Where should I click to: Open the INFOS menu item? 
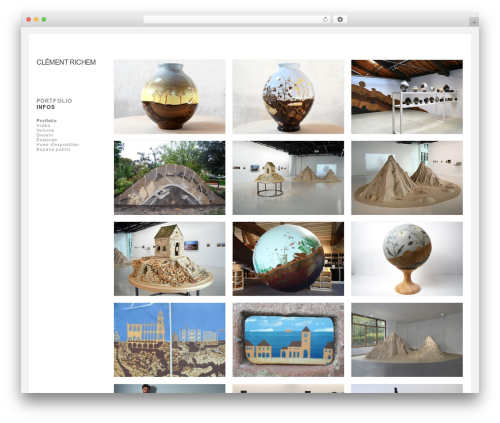coord(46,107)
